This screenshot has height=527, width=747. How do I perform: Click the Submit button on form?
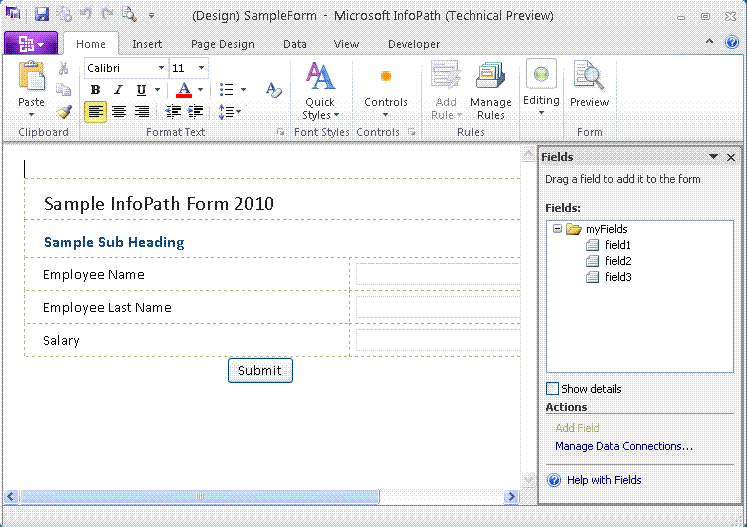tap(260, 370)
